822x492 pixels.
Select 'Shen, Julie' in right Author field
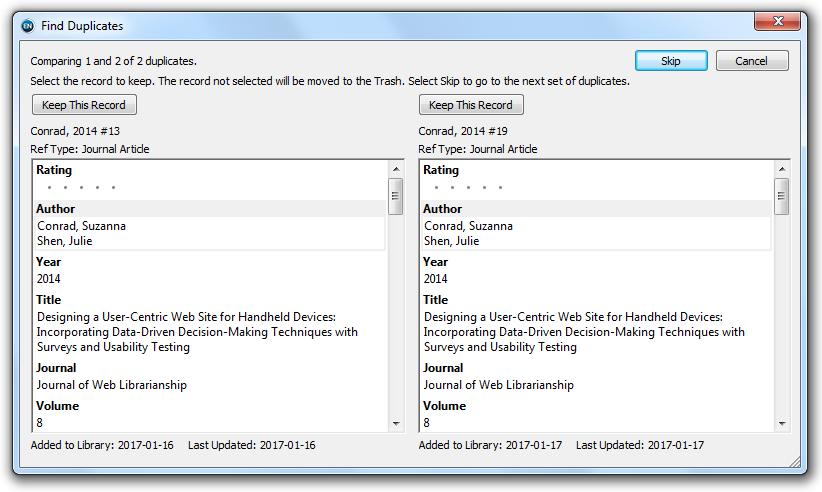pos(451,241)
